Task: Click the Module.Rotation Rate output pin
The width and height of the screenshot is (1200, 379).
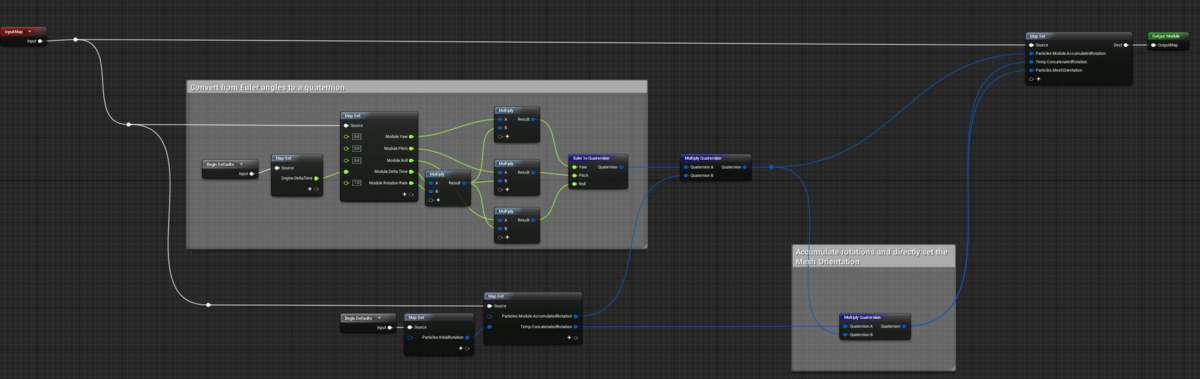Action: click(411, 183)
